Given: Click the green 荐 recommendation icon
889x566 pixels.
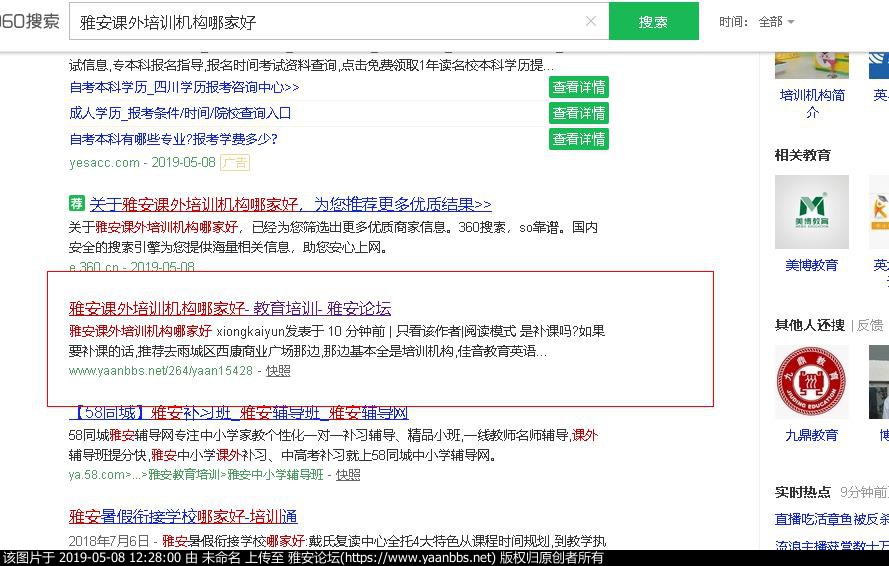Looking at the screenshot, I should click(x=77, y=203).
